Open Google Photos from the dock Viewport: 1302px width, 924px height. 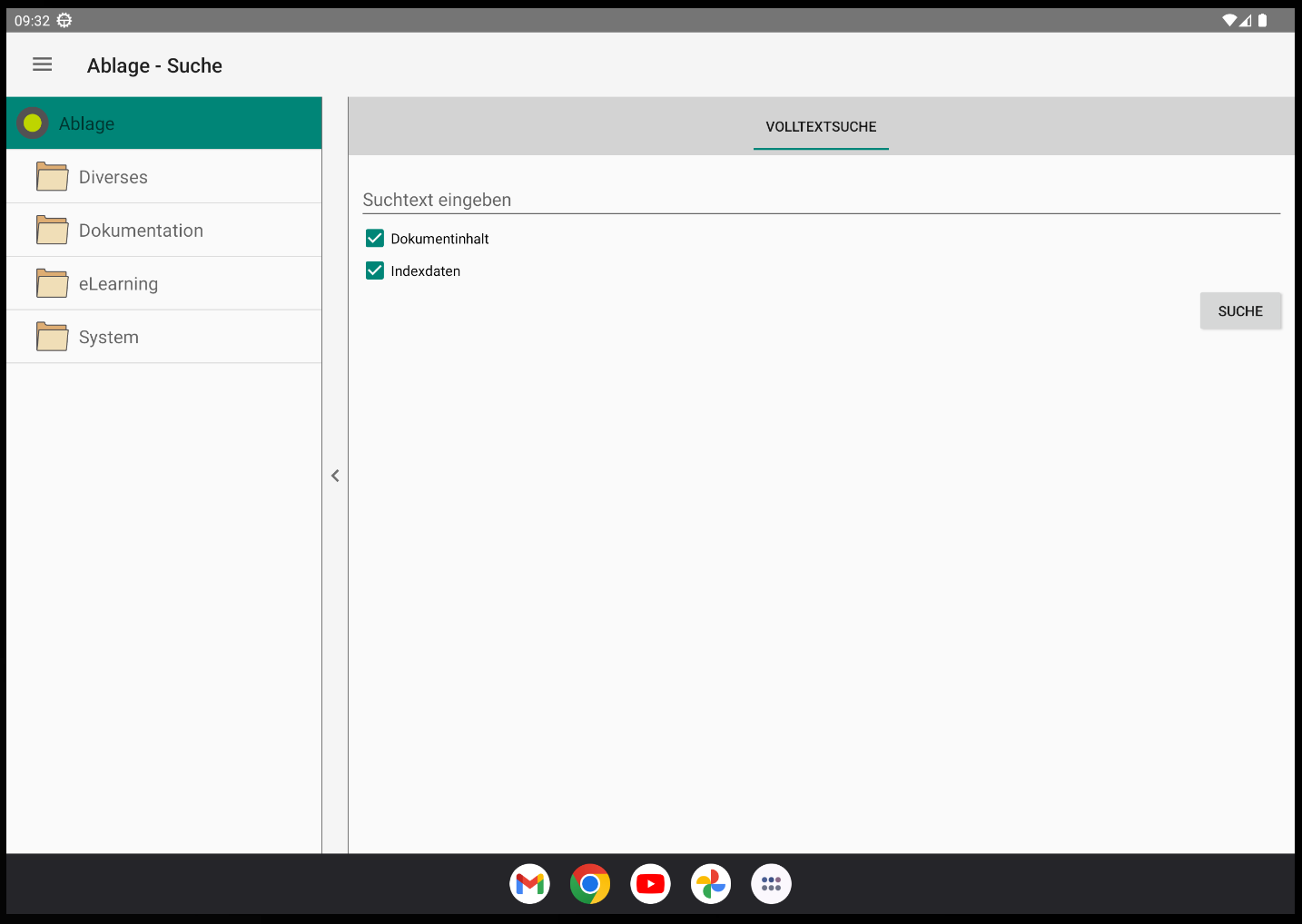point(711,883)
